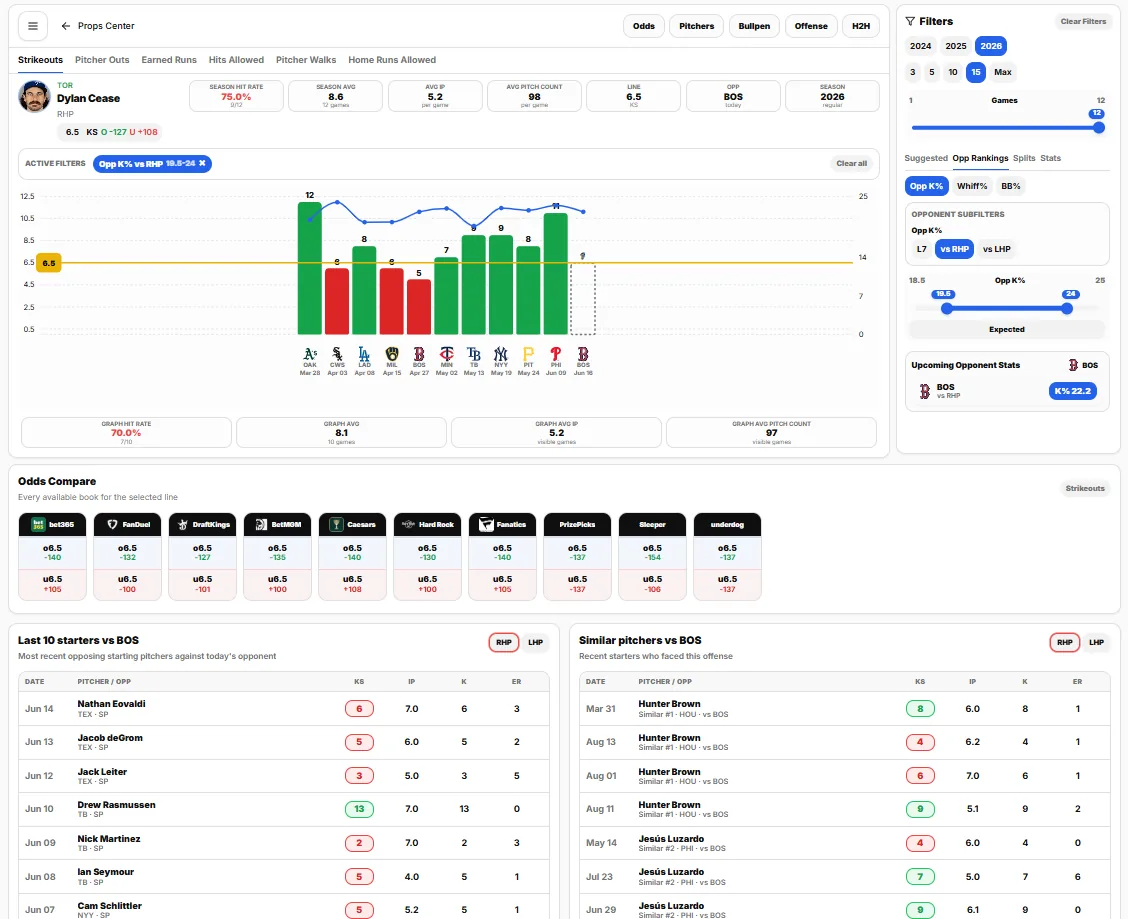Toggle LHP in Last 10 starters table
Image resolution: width=1128 pixels, height=919 pixels.
535,642
